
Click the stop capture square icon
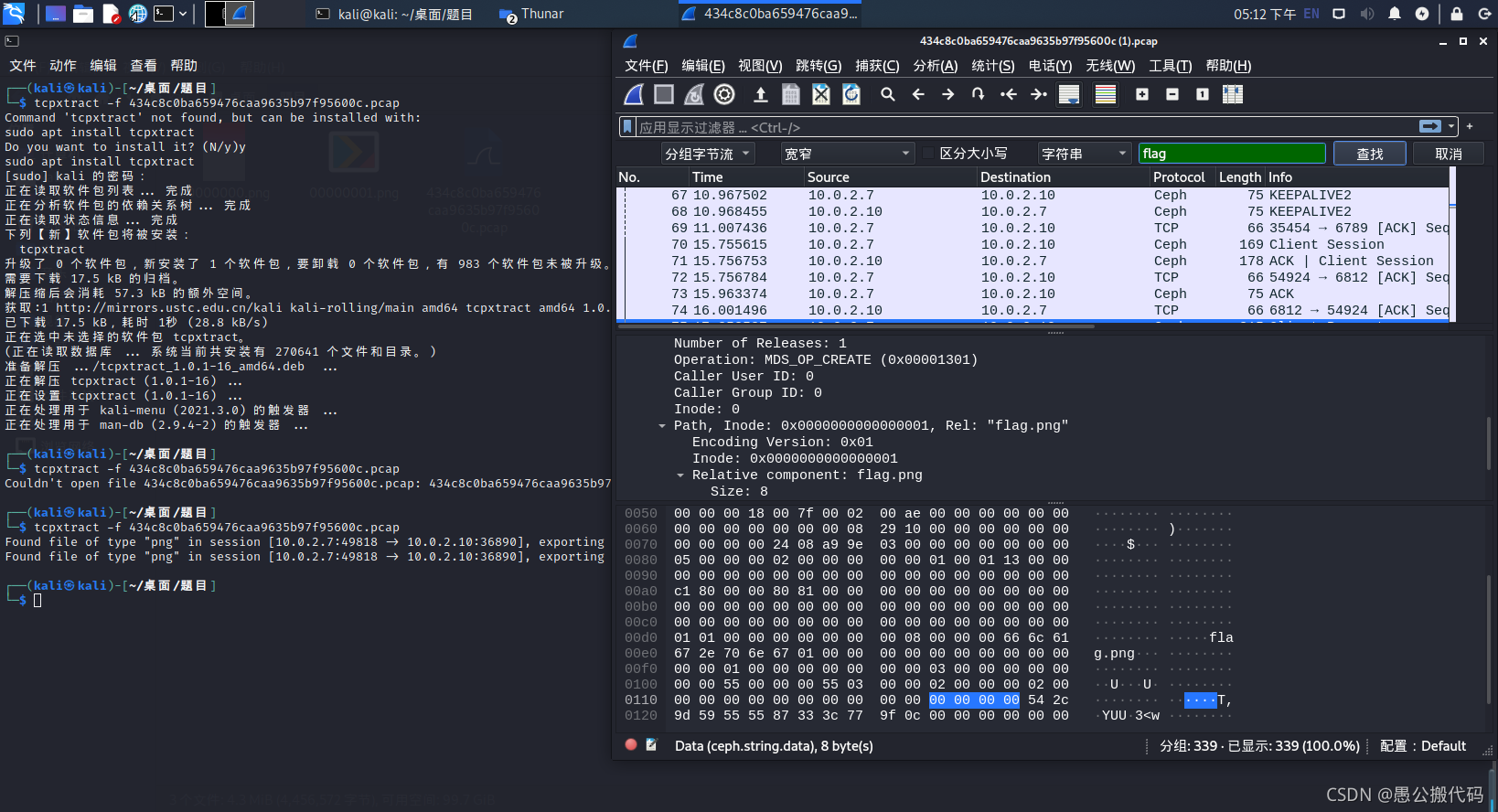click(x=664, y=94)
